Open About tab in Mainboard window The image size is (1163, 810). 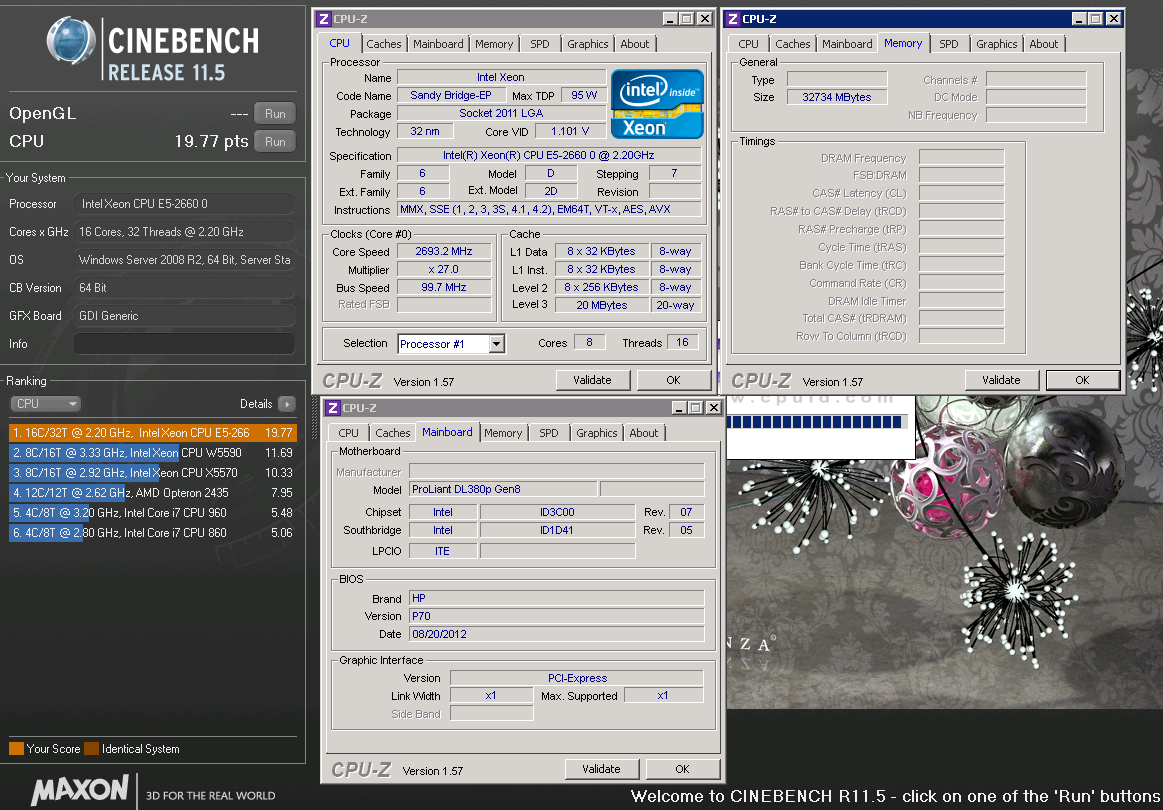(x=644, y=432)
